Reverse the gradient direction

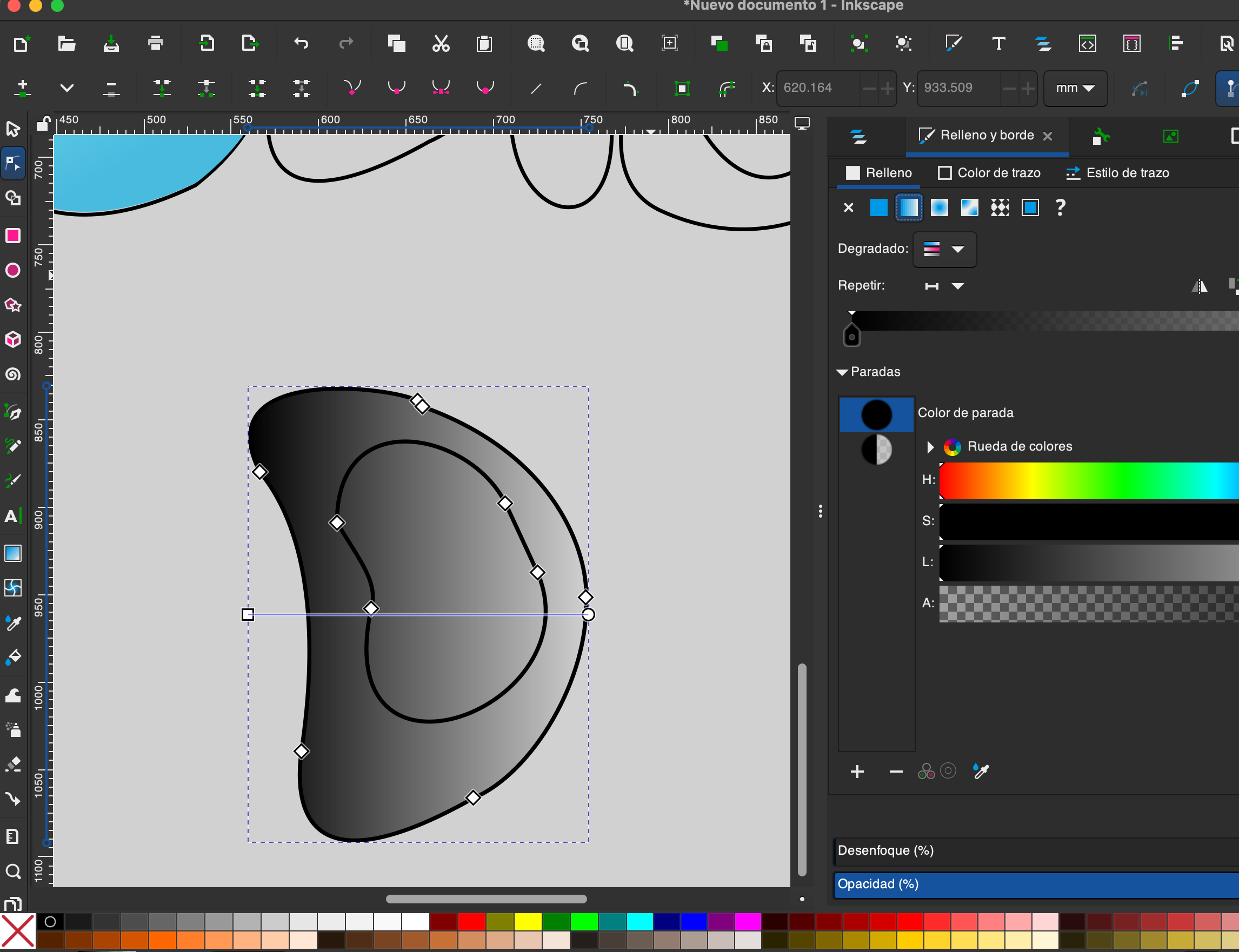click(x=1200, y=286)
